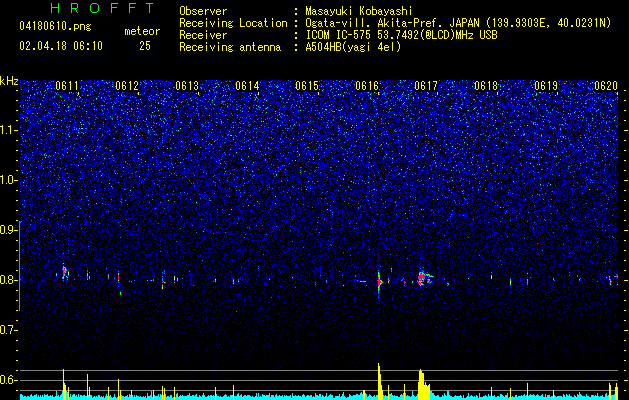The width and height of the screenshot is (629, 400).
Task: Click the strong meteor echo near 0617
Action: (423, 278)
